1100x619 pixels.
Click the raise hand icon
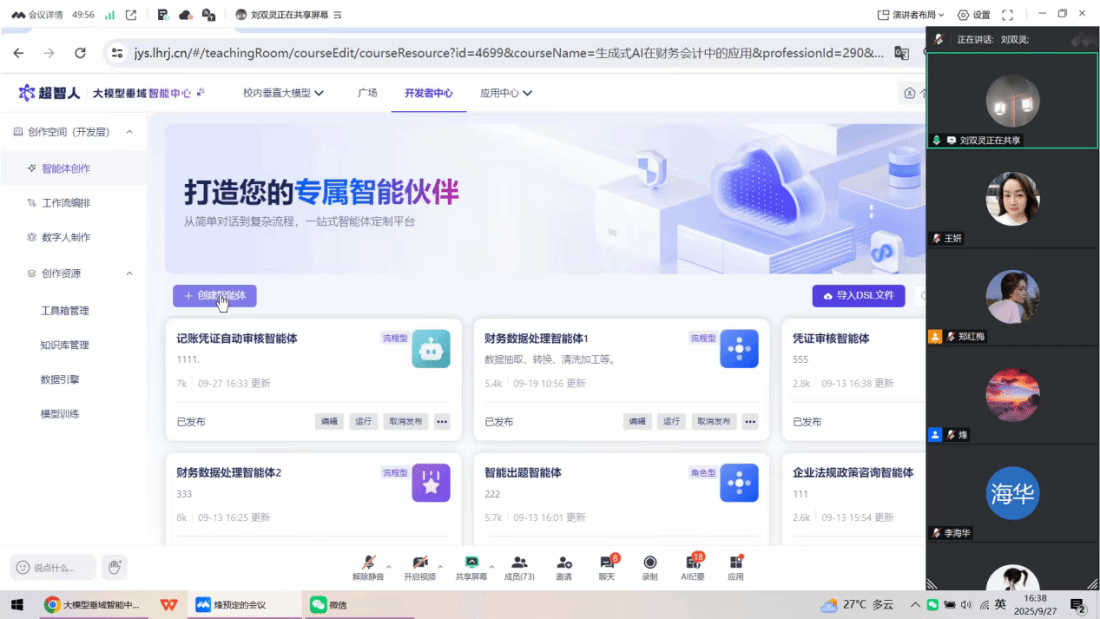(115, 567)
